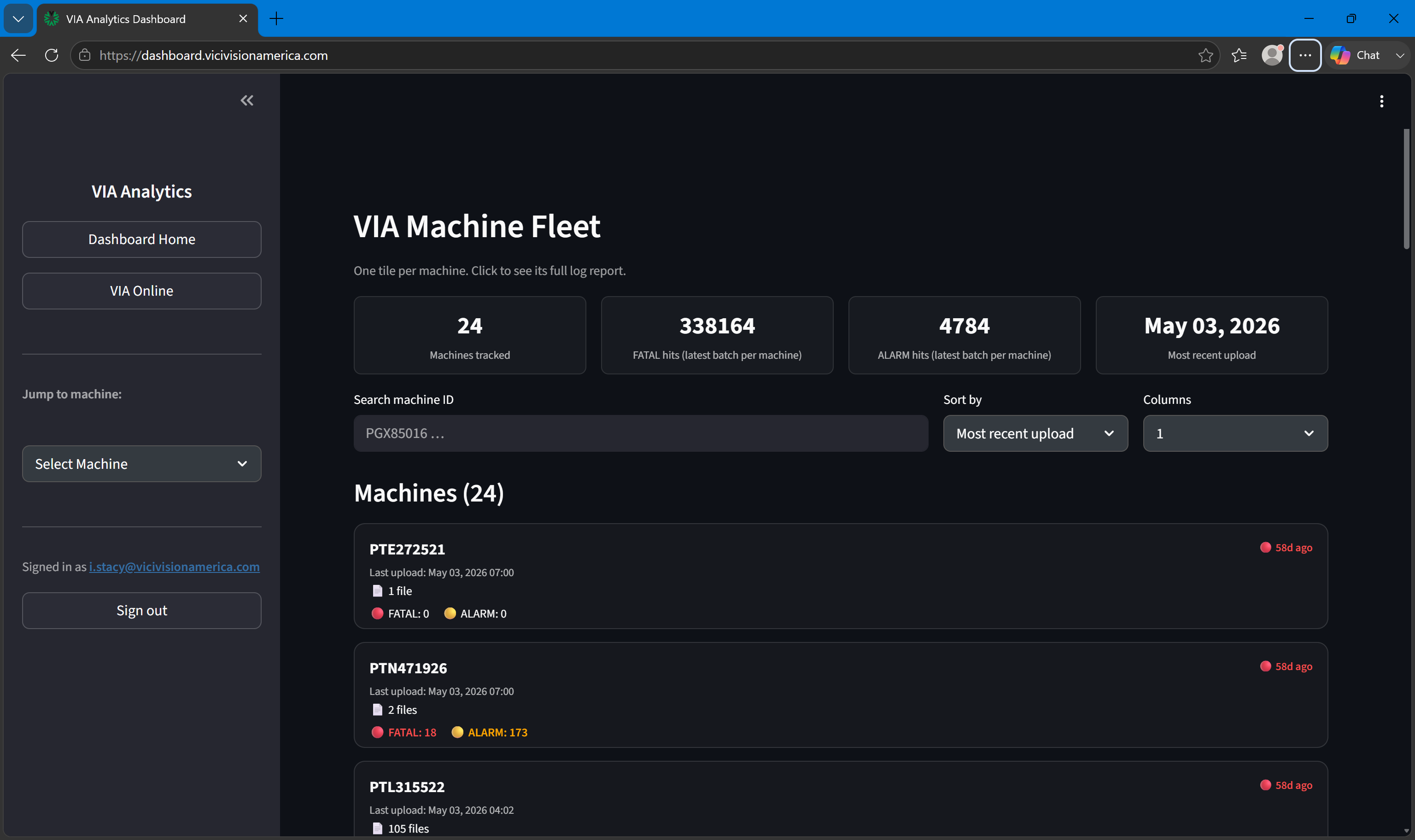This screenshot has width=1415, height=840.
Task: Open tab actions dropdown menu
Action: [18, 19]
